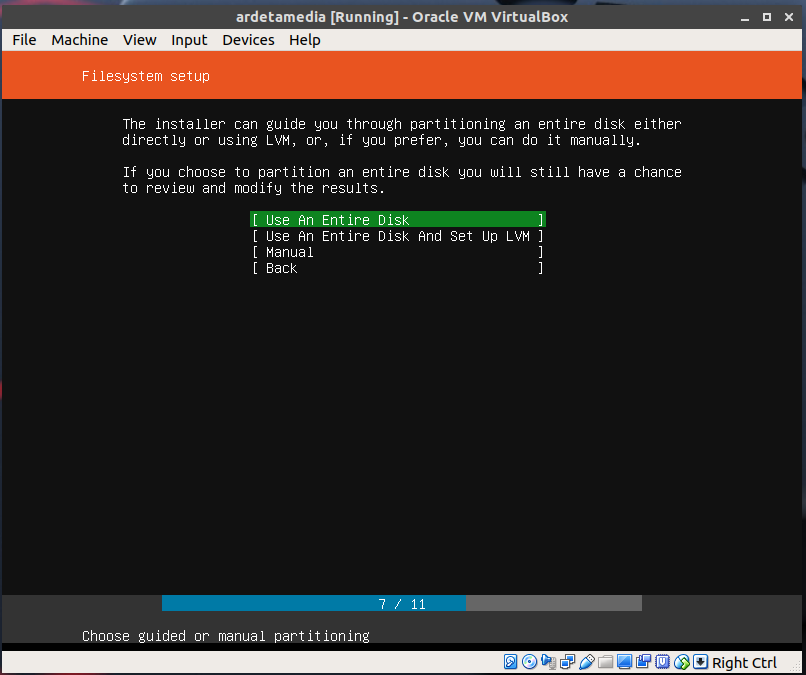Click the video capture recording icon
Image resolution: width=806 pixels, height=675 pixels.
(x=643, y=662)
